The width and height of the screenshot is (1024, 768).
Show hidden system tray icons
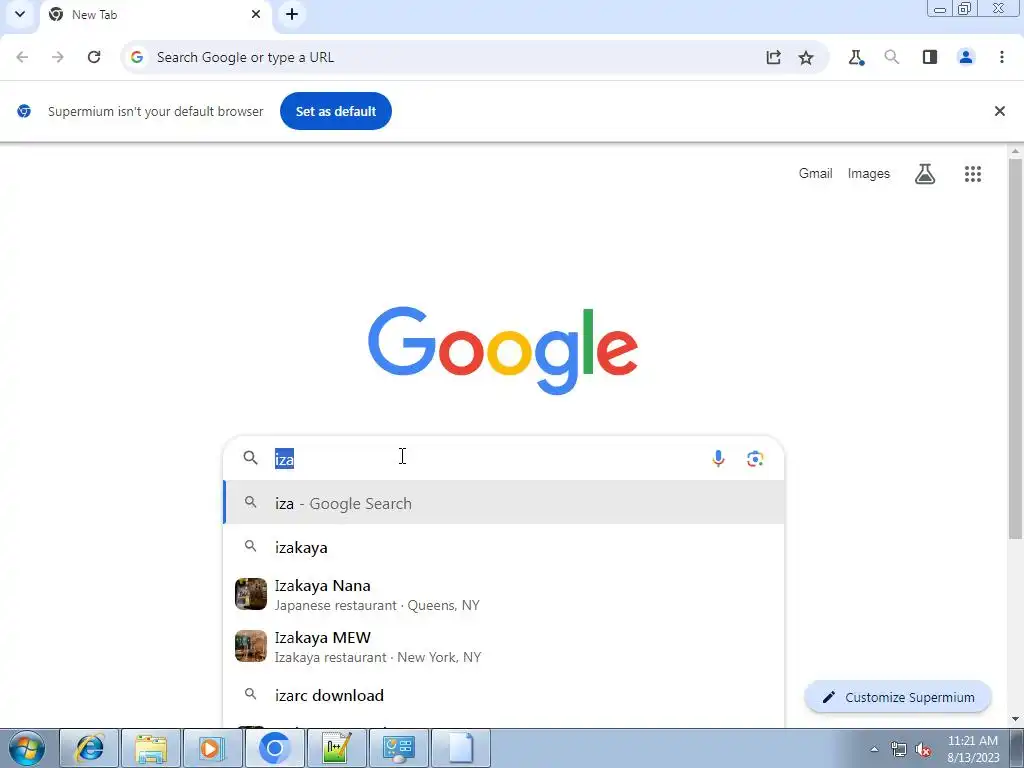[874, 749]
